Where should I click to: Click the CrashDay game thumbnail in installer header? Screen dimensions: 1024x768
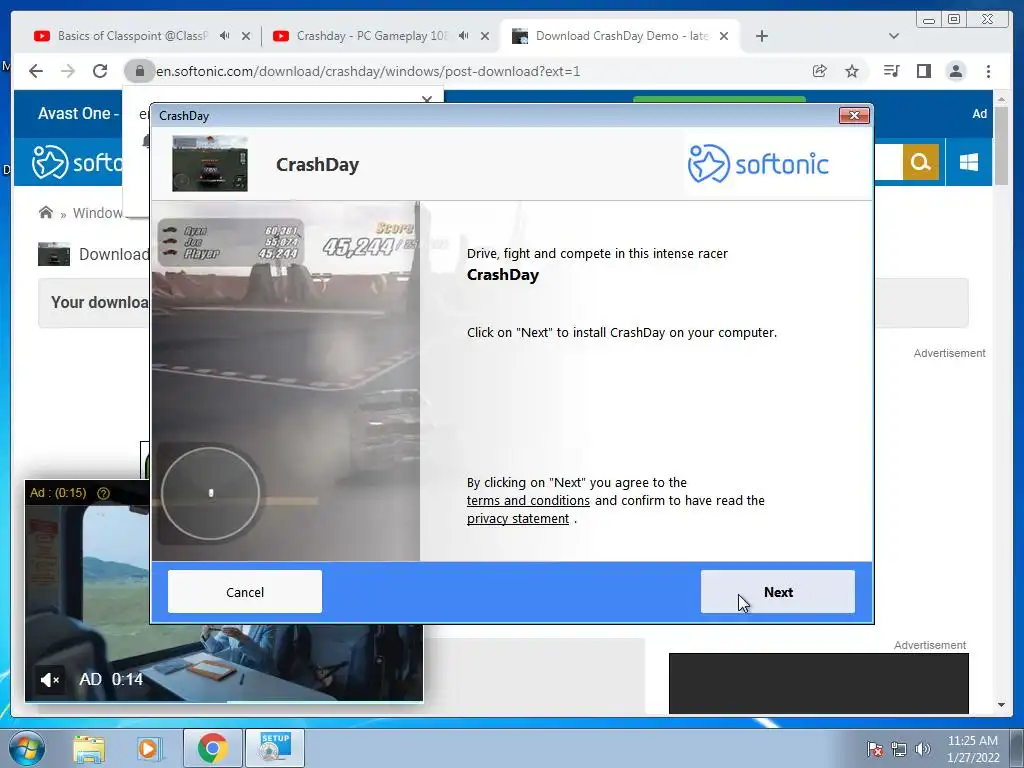tap(210, 163)
